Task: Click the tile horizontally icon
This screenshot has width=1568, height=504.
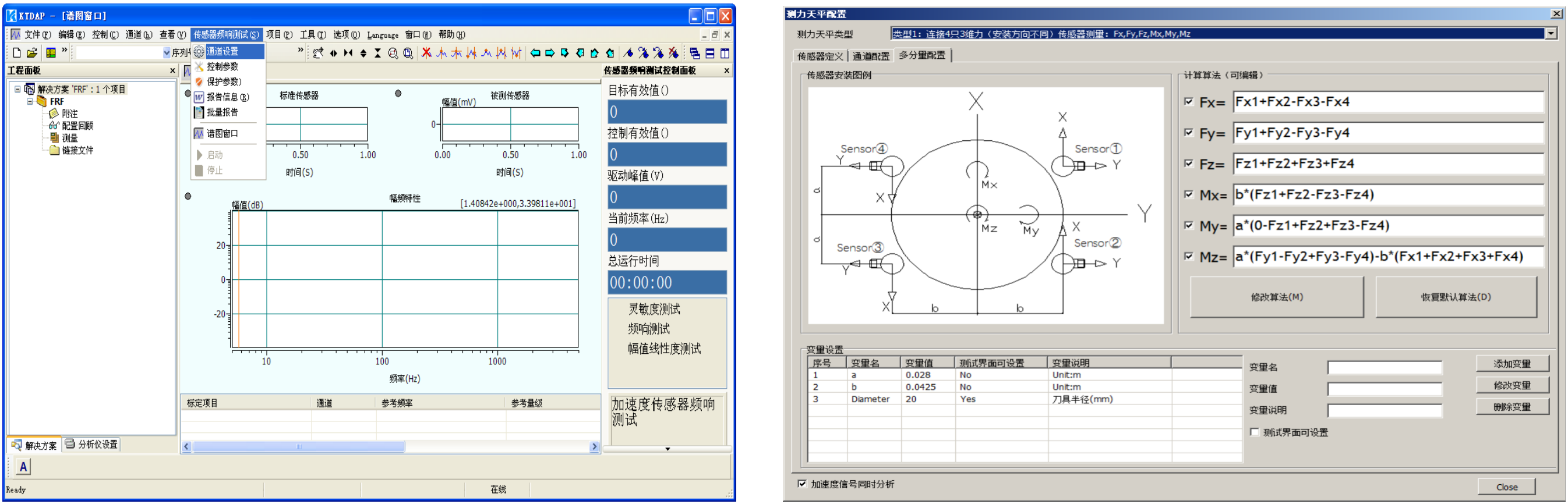Action: [710, 54]
